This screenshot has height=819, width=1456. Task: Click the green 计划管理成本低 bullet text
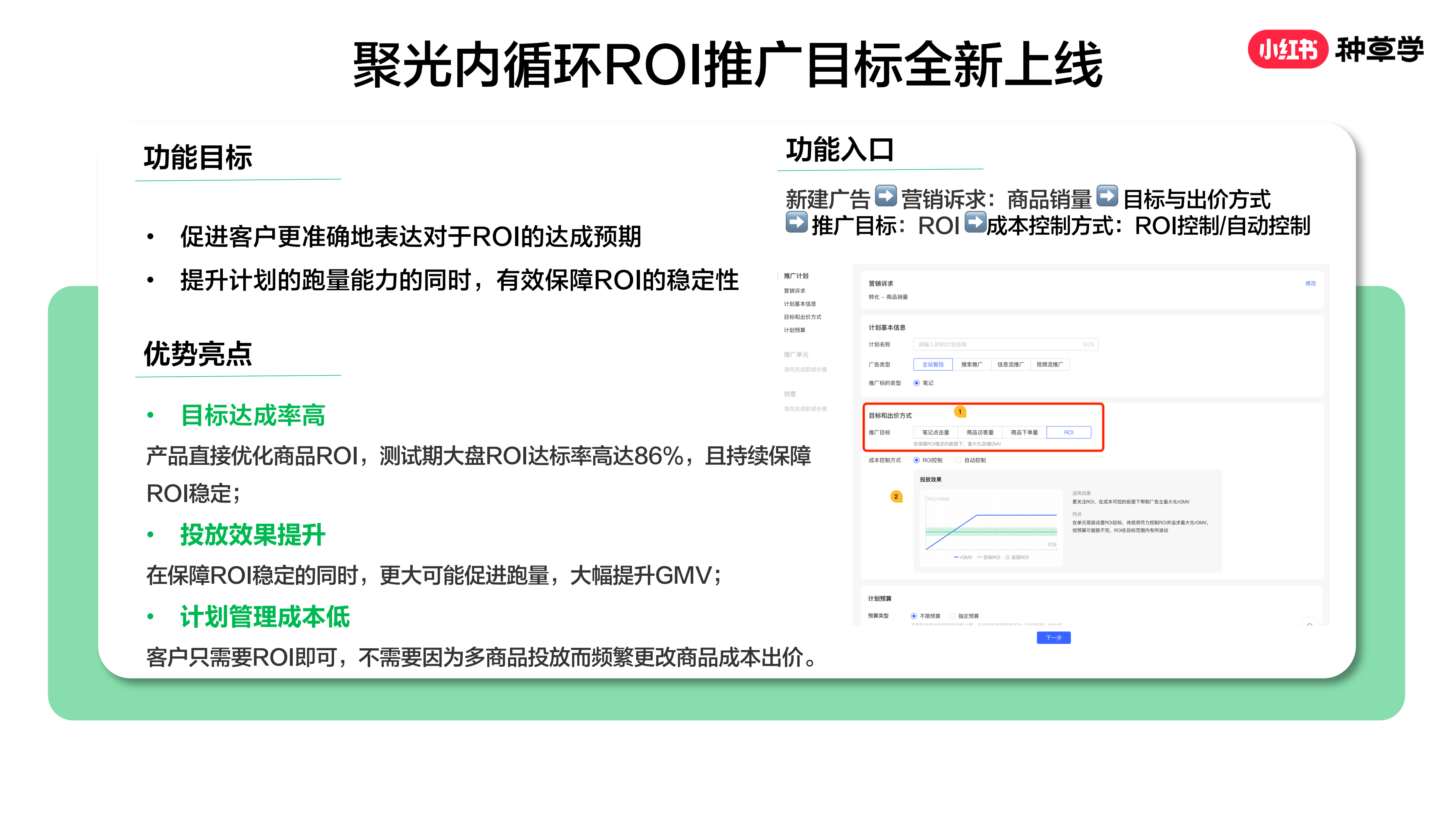click(x=265, y=617)
